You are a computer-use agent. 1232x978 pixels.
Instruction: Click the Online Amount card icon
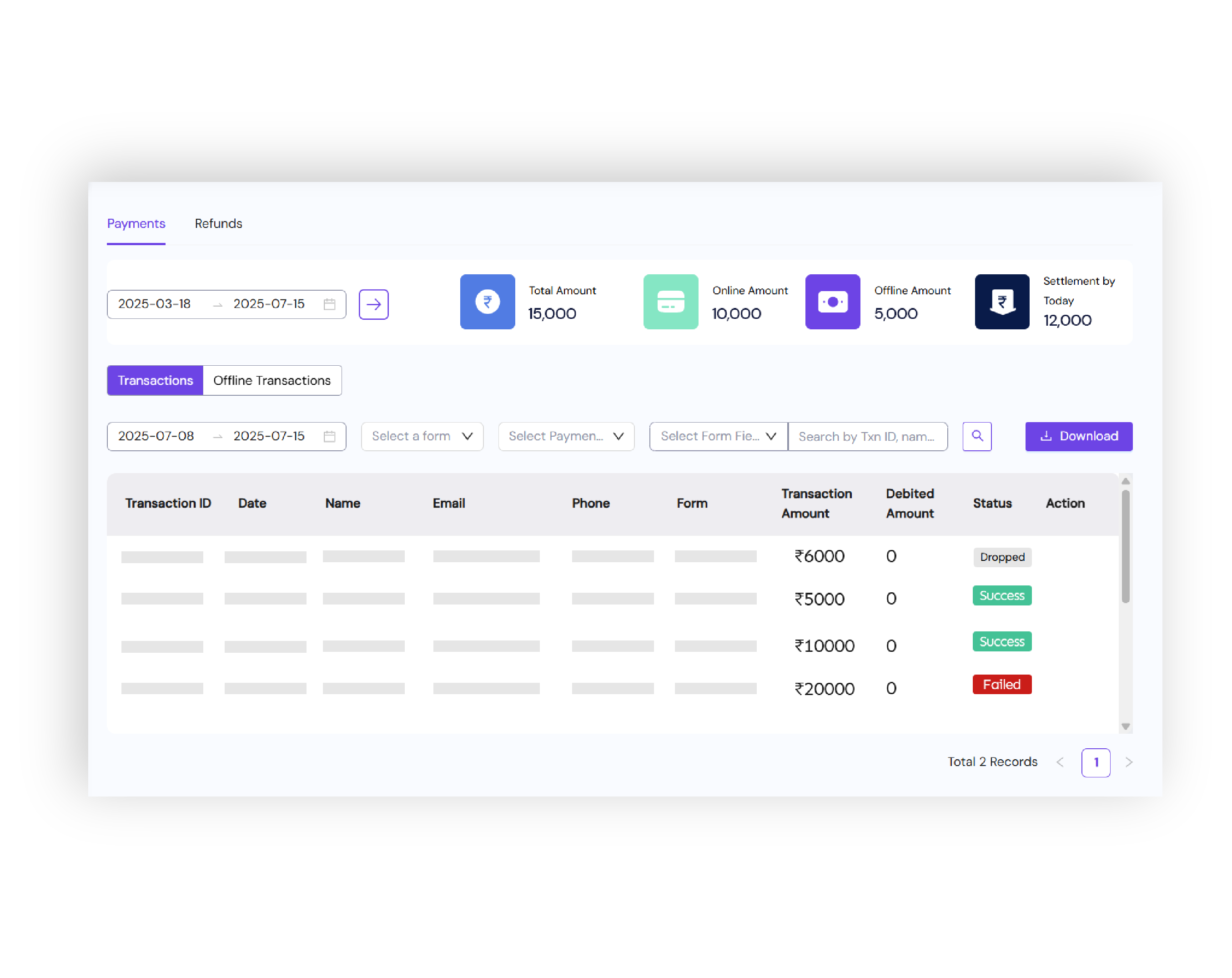pyautogui.click(x=670, y=302)
